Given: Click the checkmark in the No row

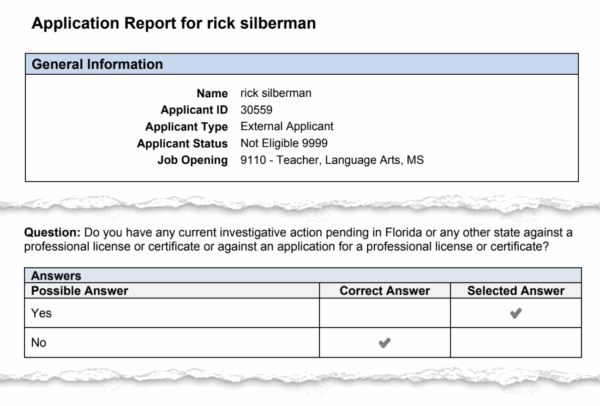Looking at the screenshot, I should pos(385,343).
